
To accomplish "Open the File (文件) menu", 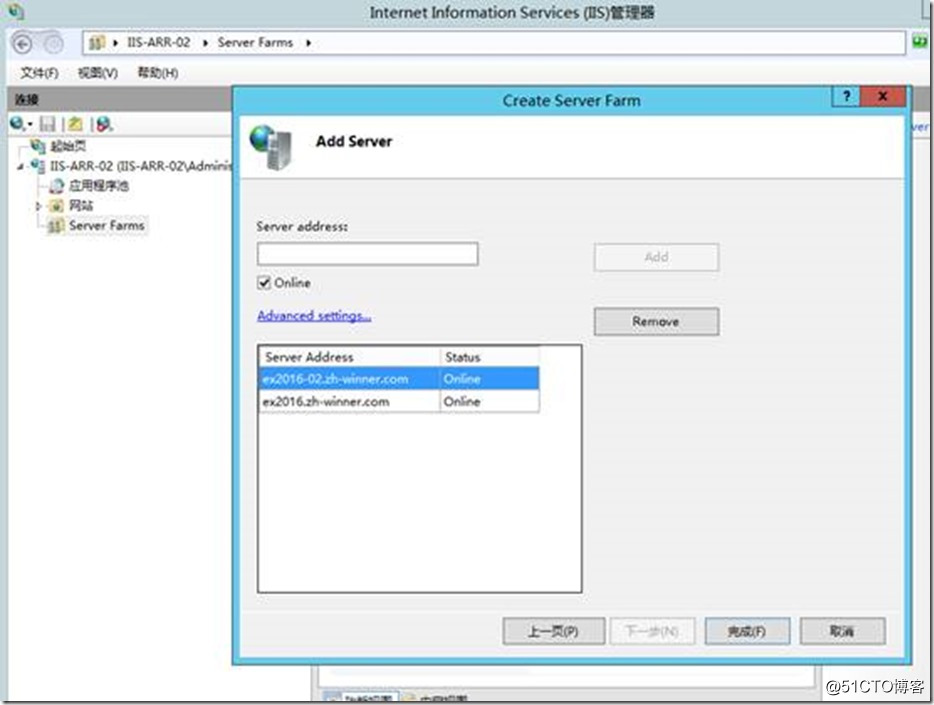I will click(39, 73).
